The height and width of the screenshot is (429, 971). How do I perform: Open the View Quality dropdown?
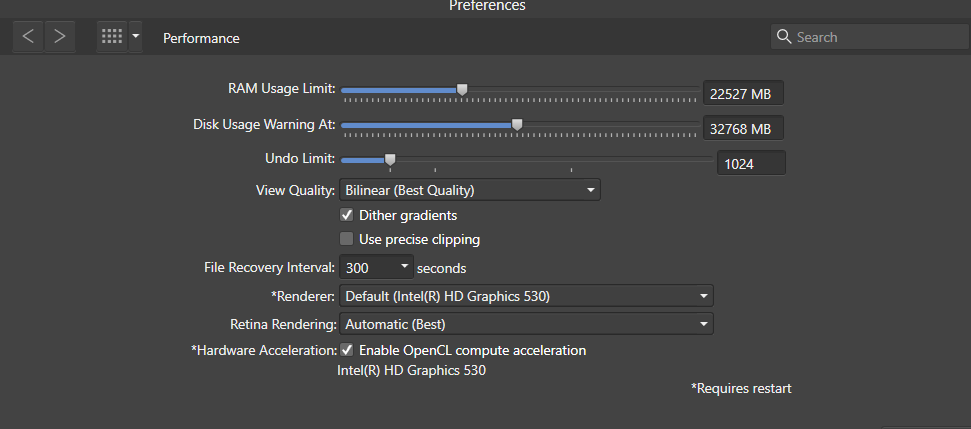click(x=469, y=190)
